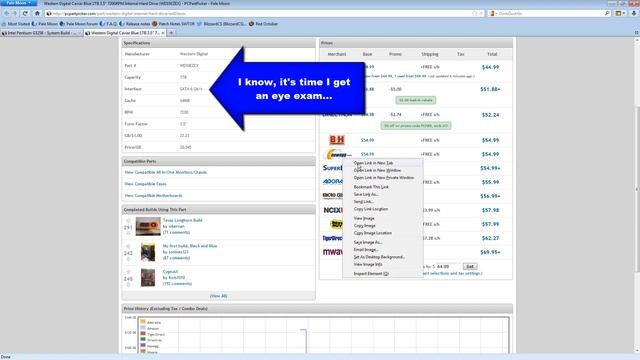640x360 pixels.
Task: Click the Adorama merchant logo
Action: point(333,182)
